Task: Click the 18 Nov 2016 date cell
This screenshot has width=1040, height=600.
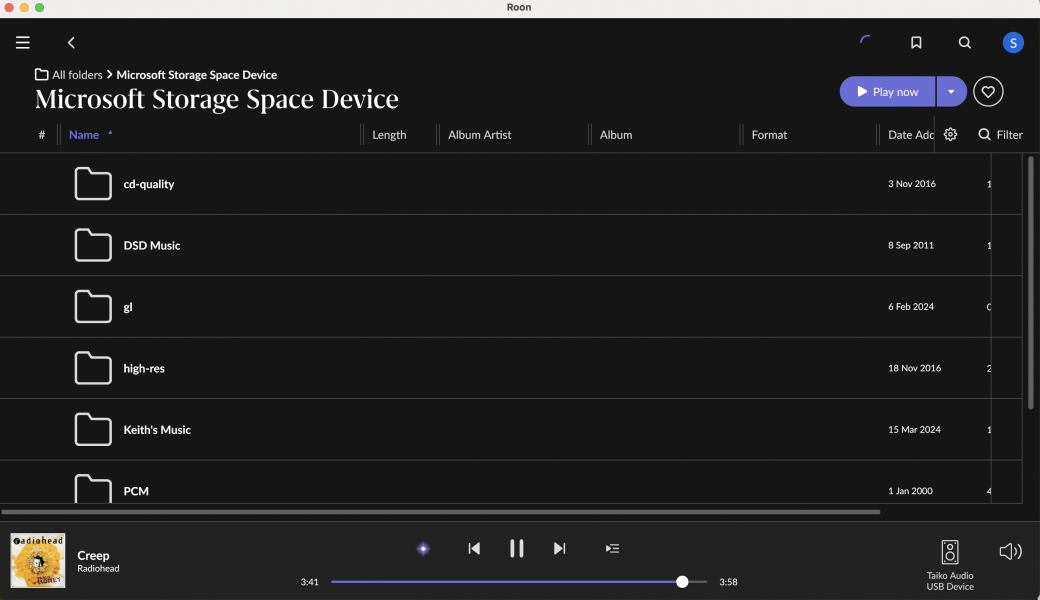Action: 914,368
